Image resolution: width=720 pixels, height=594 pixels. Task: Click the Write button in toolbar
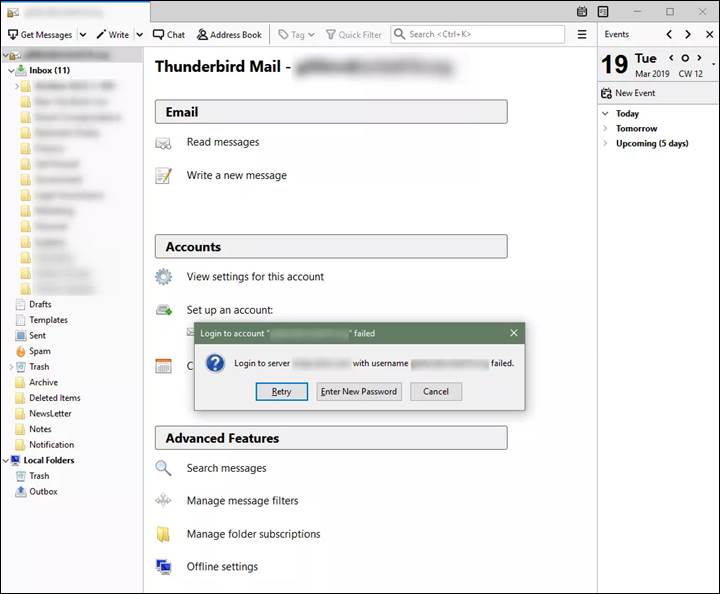[x=113, y=34]
